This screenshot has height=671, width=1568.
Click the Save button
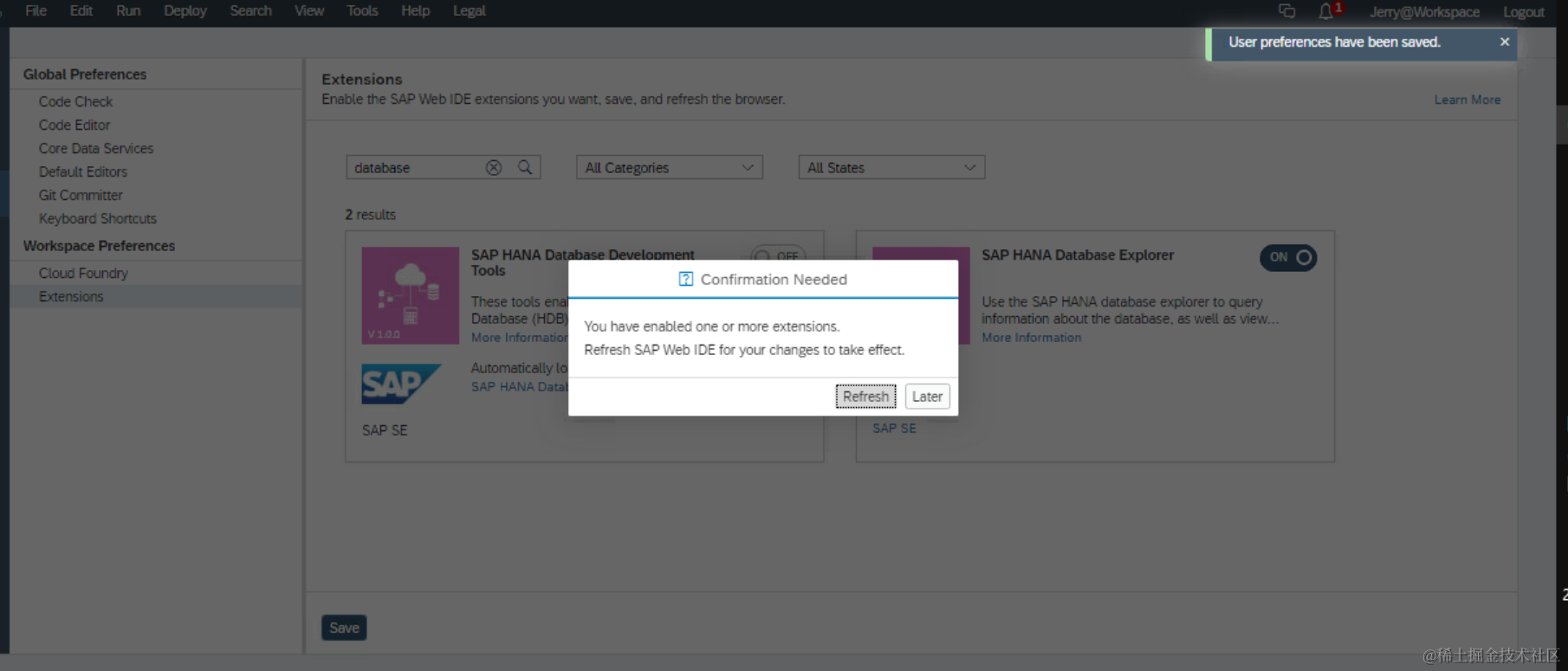344,628
